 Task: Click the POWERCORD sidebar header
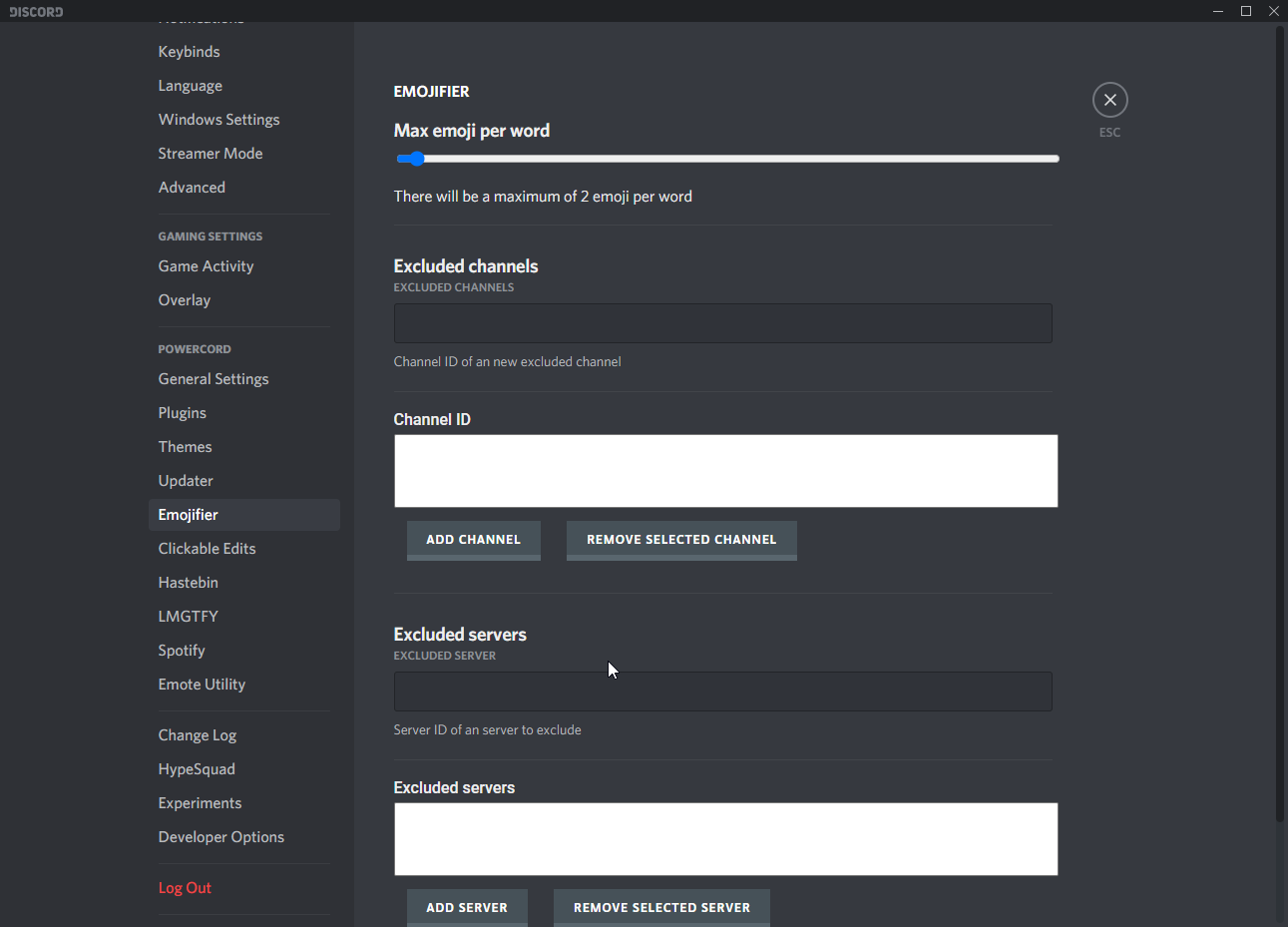[195, 349]
